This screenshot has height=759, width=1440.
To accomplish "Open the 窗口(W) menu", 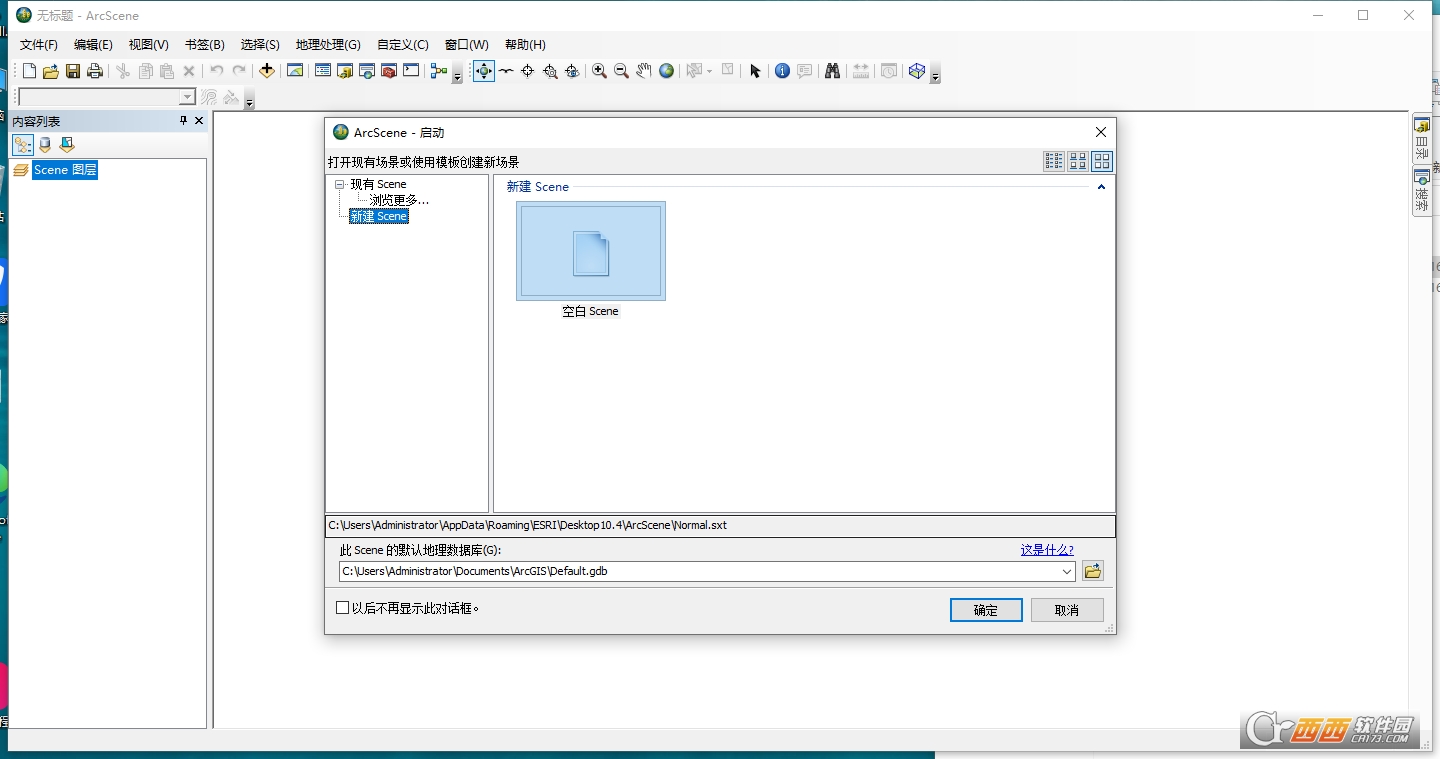I will (467, 45).
